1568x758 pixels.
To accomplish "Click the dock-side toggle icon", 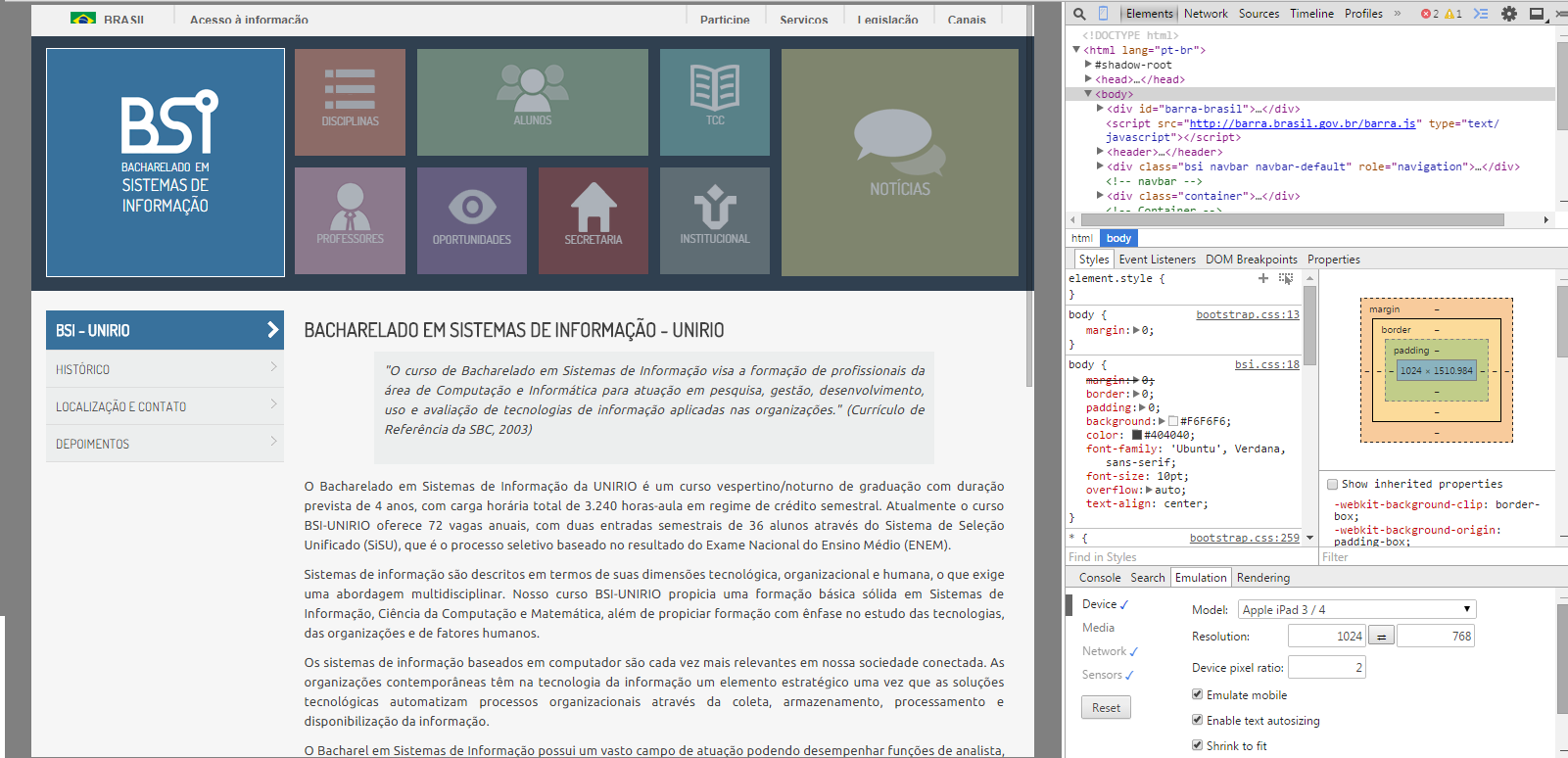I will (x=1537, y=14).
